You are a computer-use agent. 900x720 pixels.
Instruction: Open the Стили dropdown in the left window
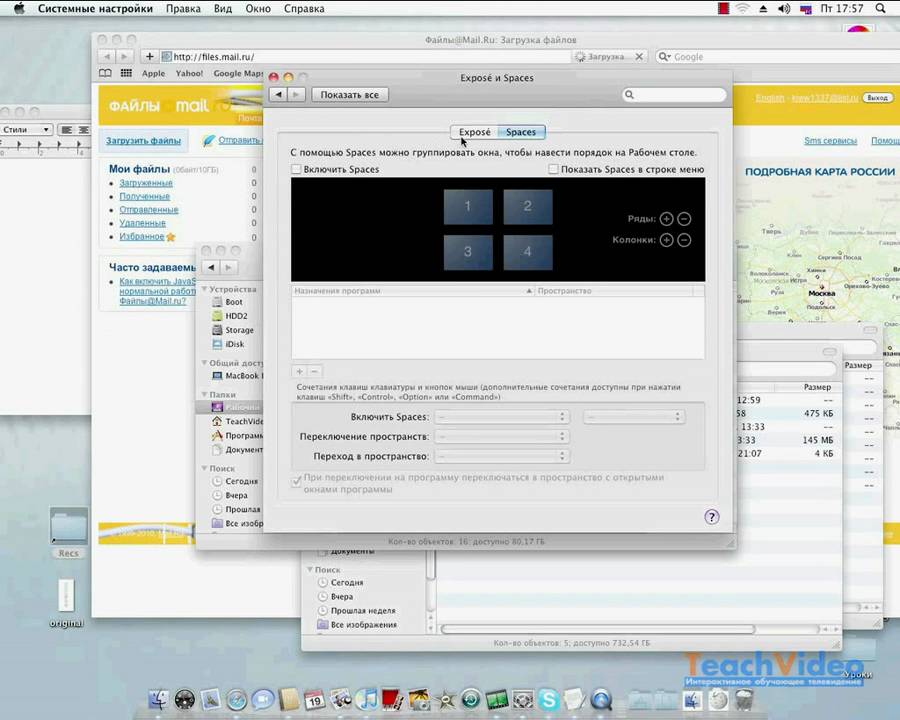coord(26,130)
